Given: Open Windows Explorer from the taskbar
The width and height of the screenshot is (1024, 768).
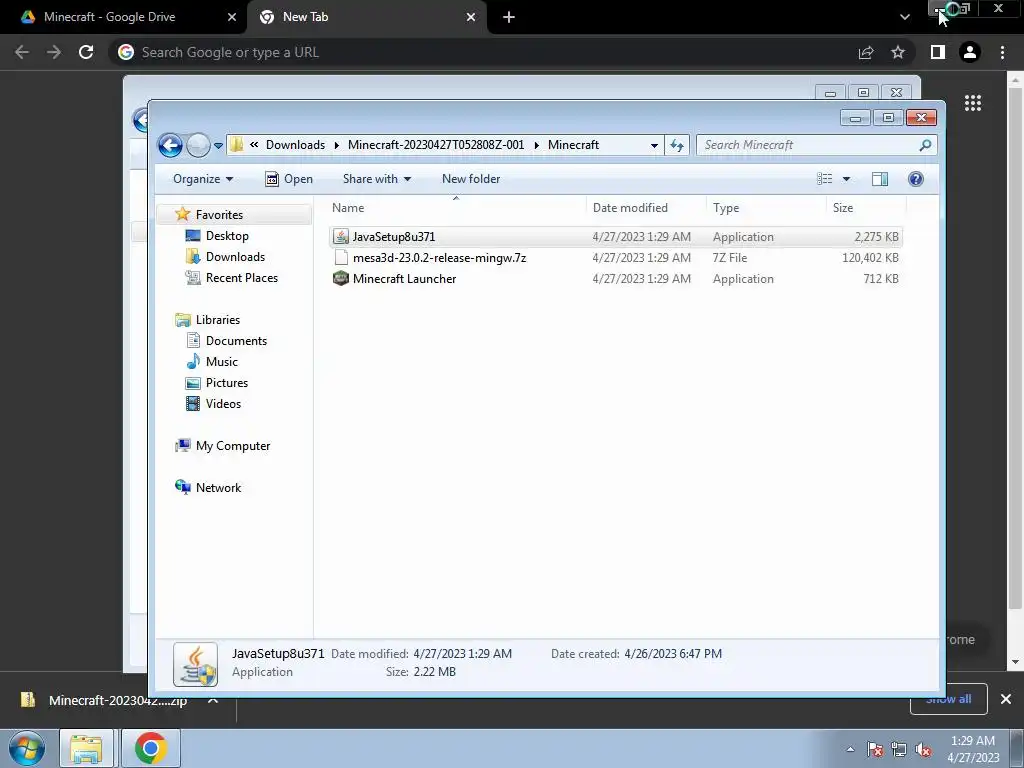Looking at the screenshot, I should tap(86, 748).
